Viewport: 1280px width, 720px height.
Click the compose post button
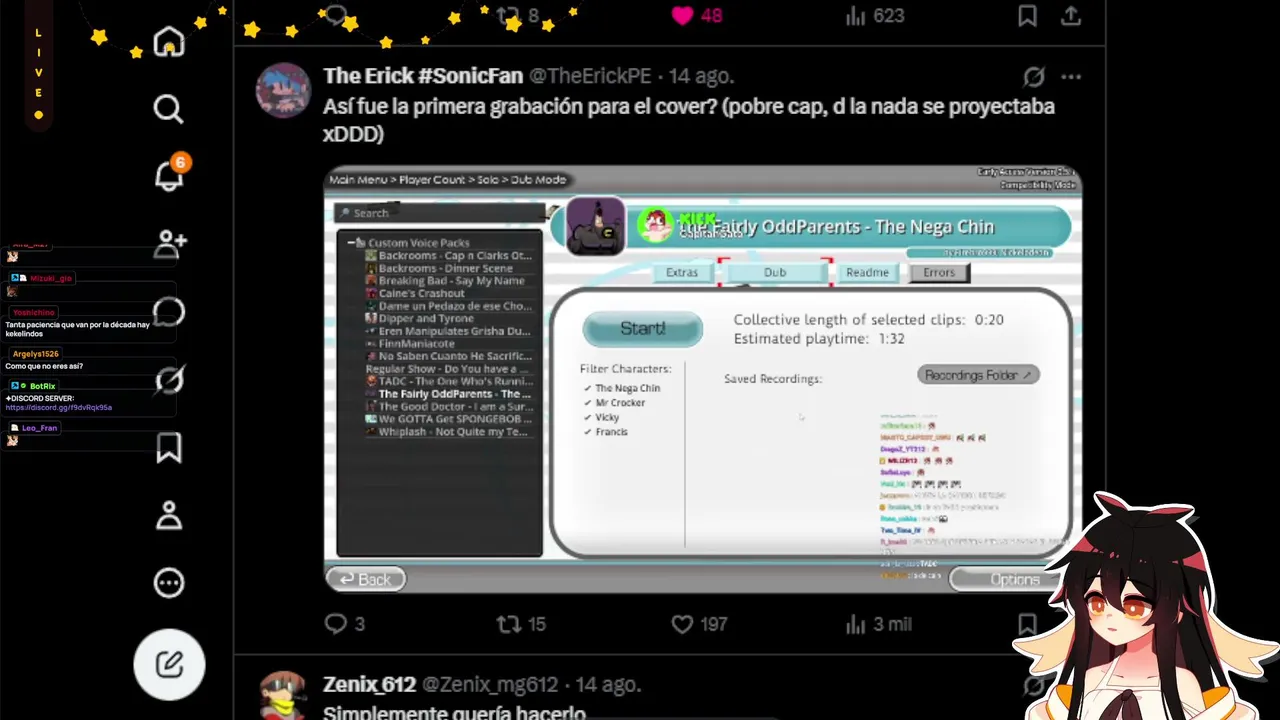[x=169, y=664]
